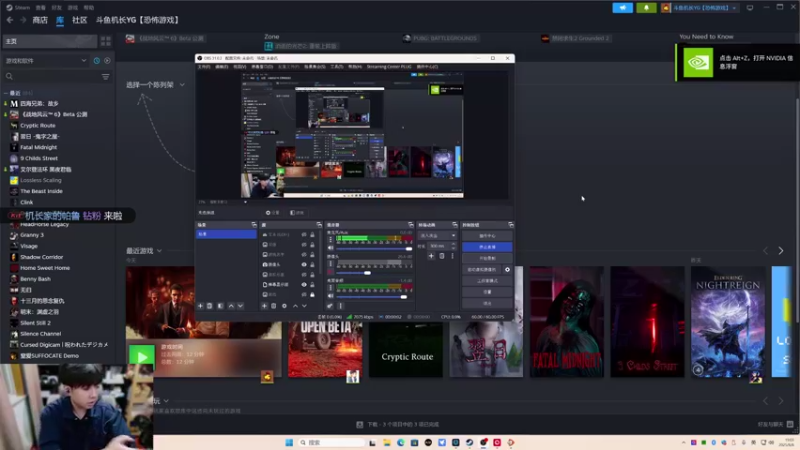800x450 pixels.
Task: Open three-dot menu in scene transitions panel
Action: 452,256
